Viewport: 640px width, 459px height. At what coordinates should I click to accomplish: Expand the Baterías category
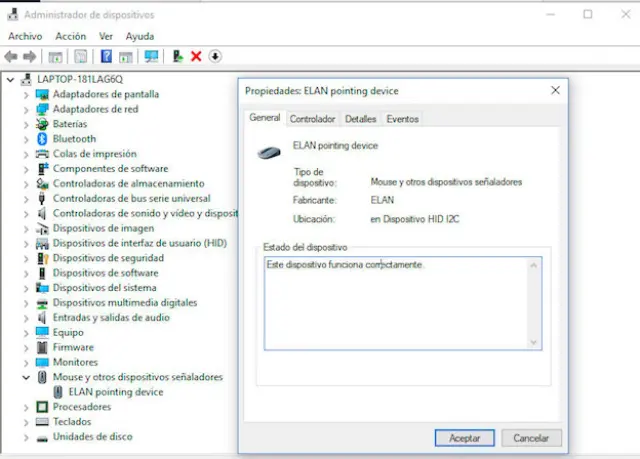[x=26, y=124]
